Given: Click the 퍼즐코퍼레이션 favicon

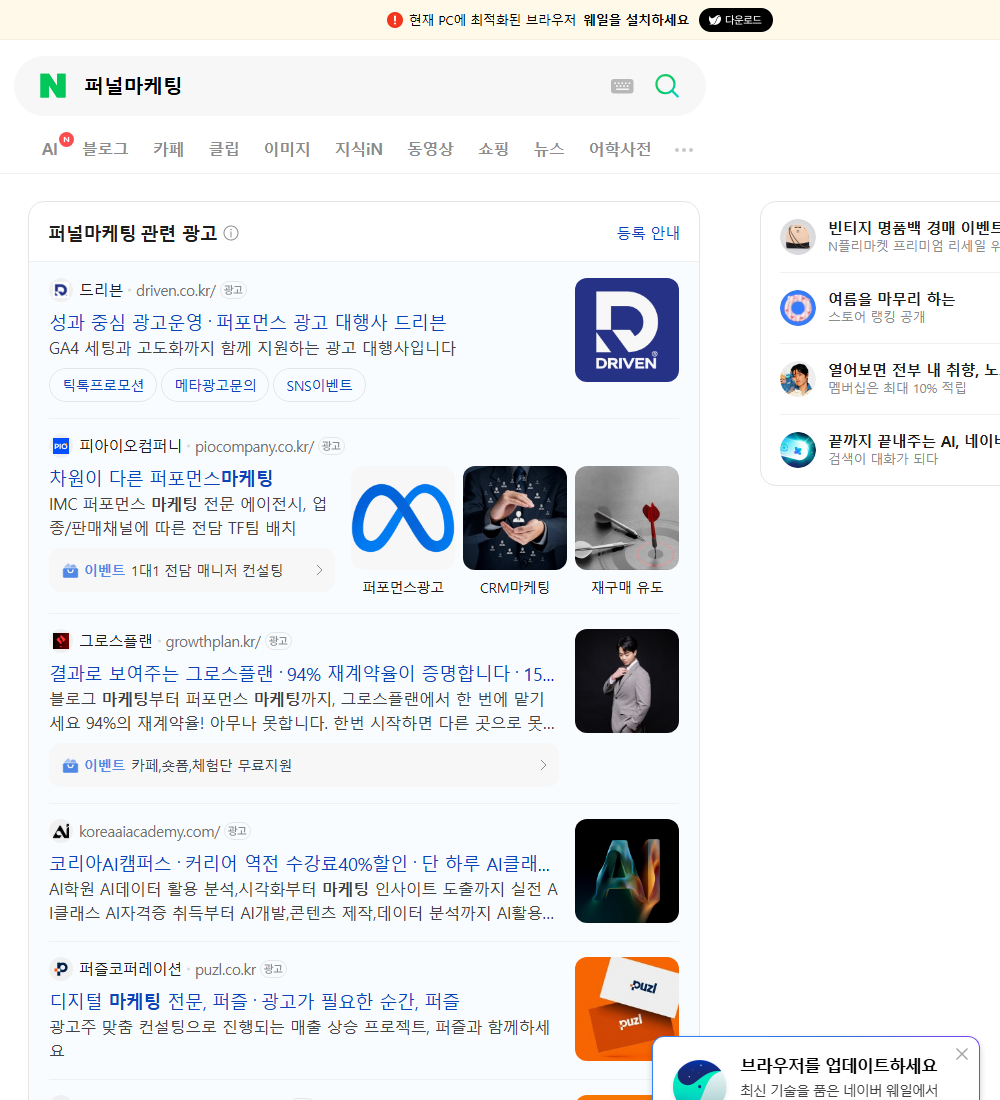Looking at the screenshot, I should [x=61, y=969].
